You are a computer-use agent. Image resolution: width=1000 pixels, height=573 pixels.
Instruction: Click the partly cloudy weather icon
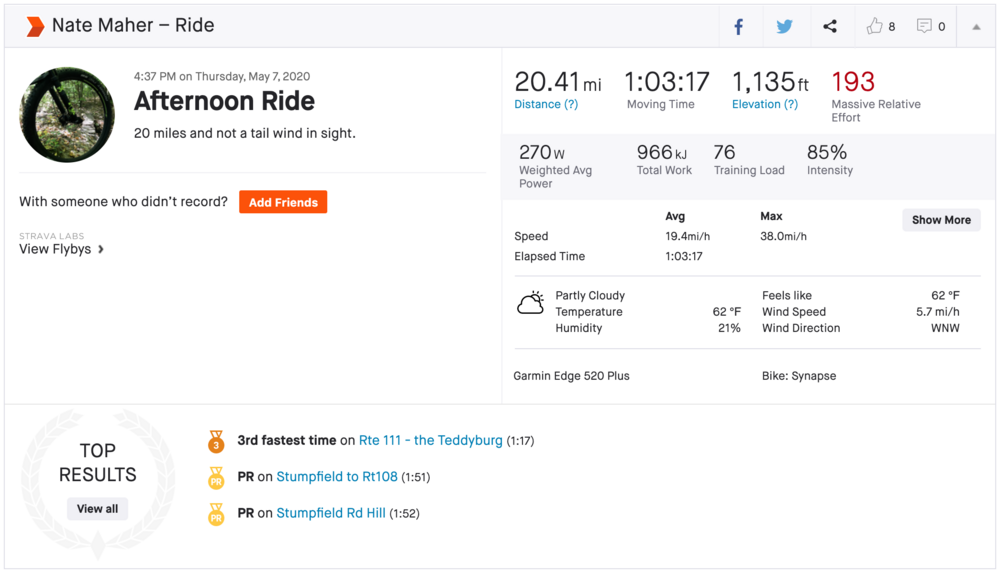[x=530, y=303]
